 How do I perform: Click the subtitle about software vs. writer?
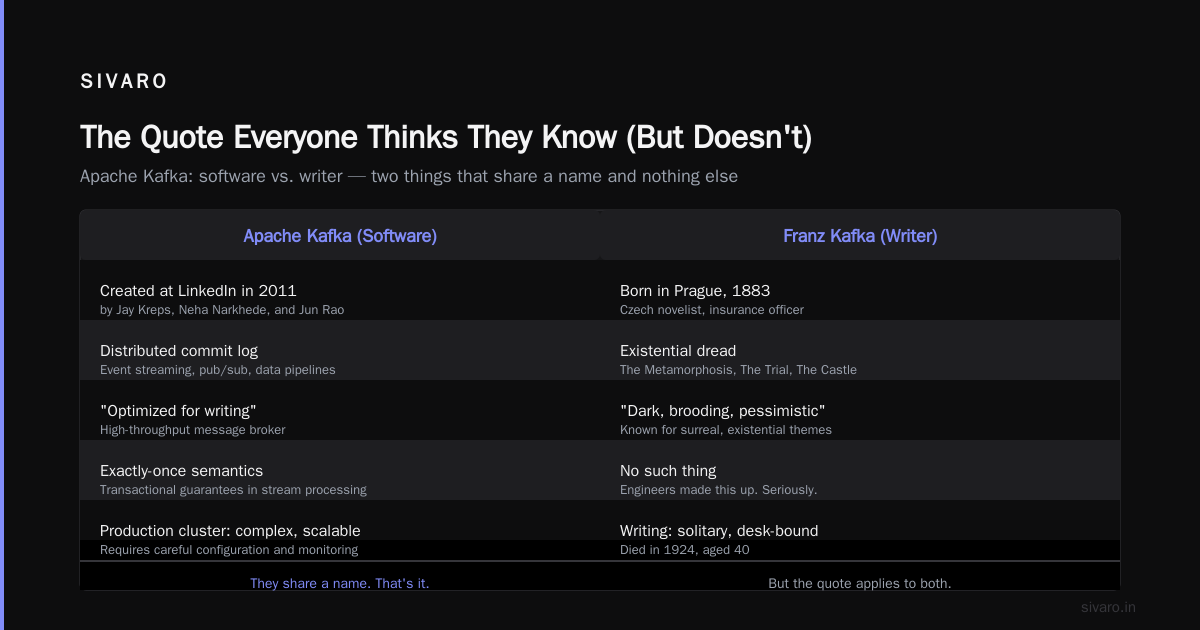[409, 176]
